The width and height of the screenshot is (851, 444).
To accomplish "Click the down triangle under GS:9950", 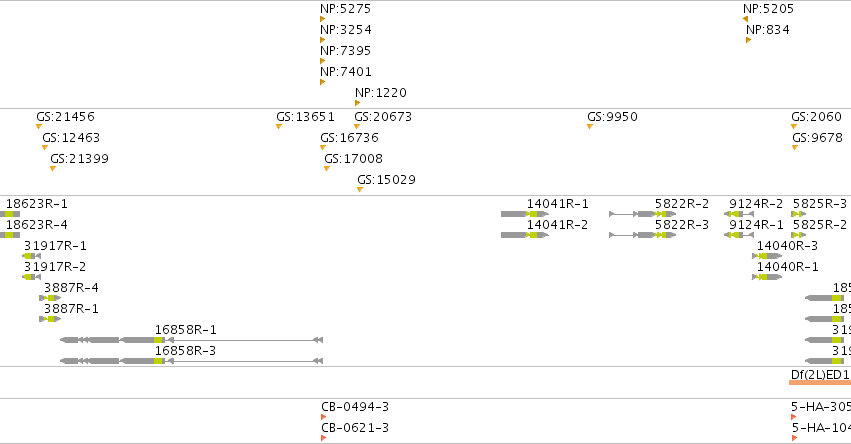I will click(x=589, y=126).
